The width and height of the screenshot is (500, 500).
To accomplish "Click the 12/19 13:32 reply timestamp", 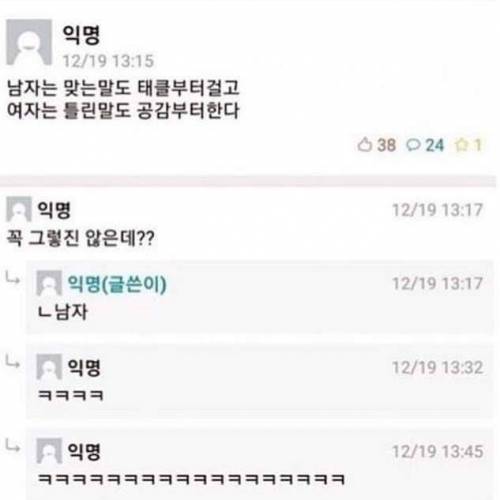I will pos(438,368).
